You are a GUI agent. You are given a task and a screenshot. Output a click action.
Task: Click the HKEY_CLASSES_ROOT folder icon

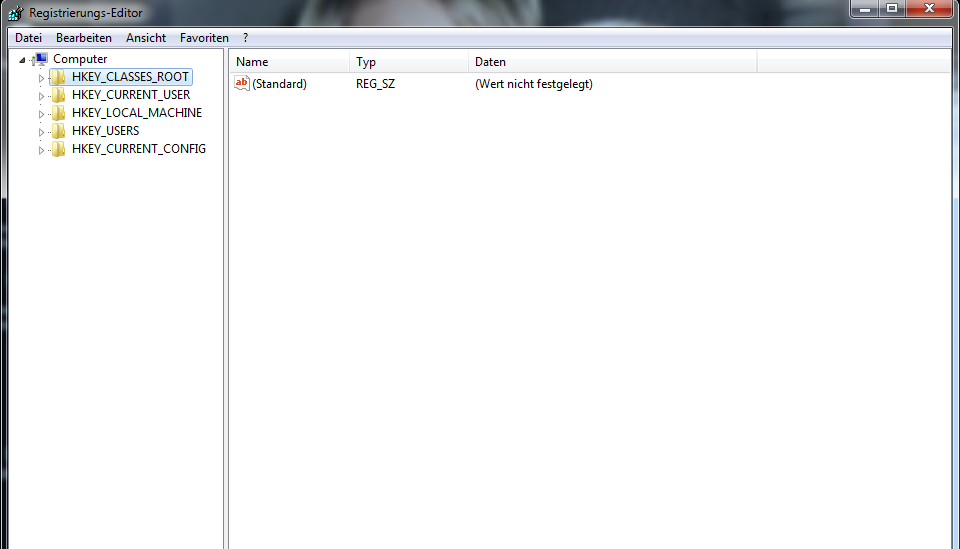[59, 77]
